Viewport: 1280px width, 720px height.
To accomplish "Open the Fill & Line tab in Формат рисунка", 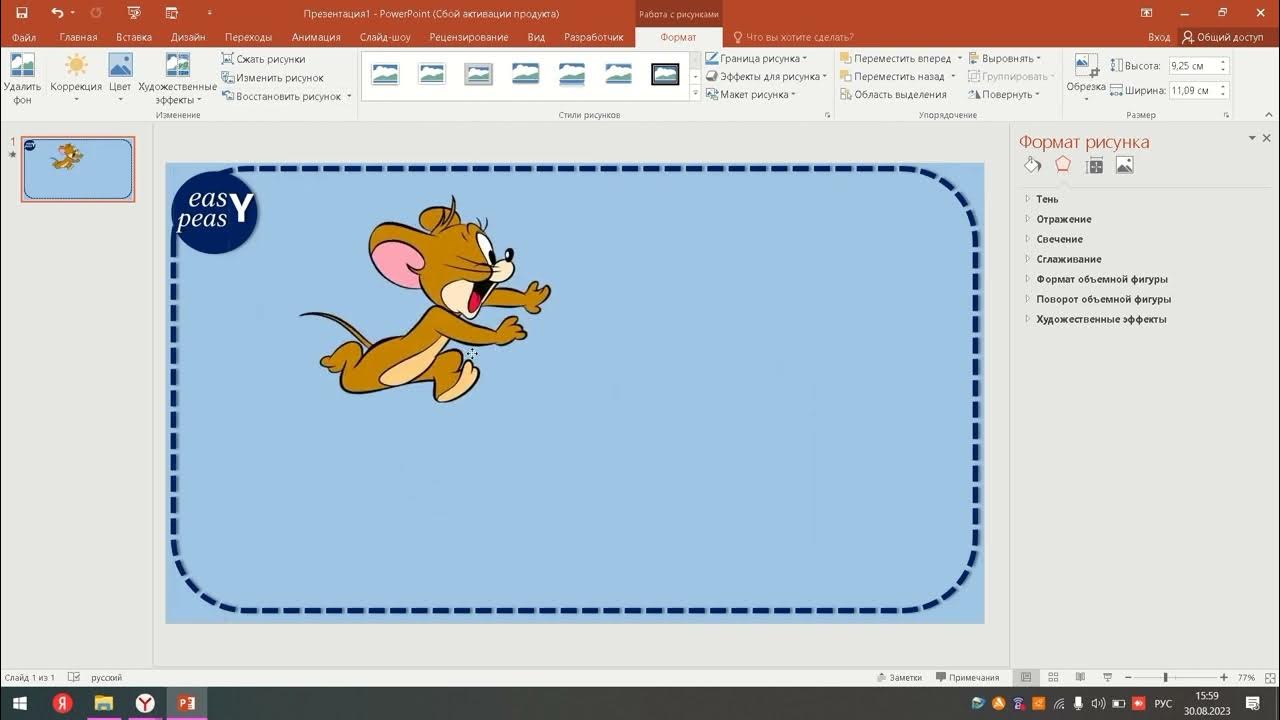I will tap(1033, 165).
